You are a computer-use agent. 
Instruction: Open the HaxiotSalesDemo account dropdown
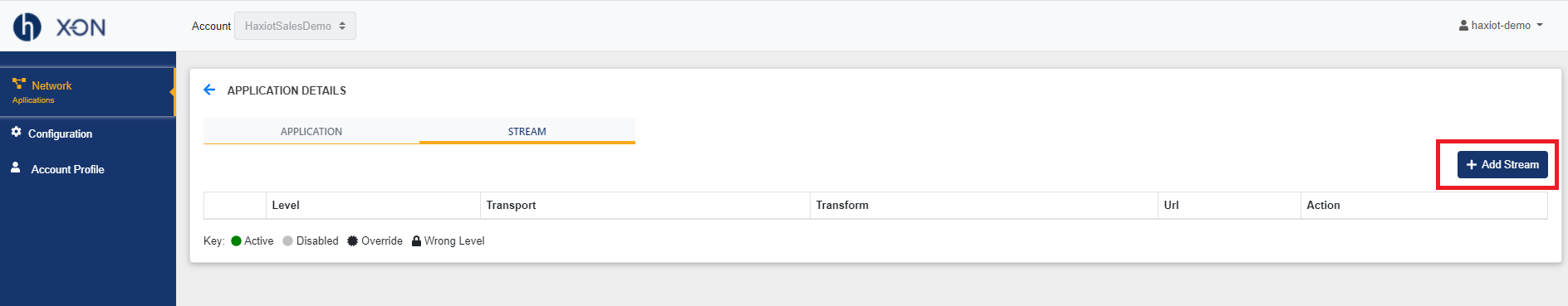click(x=295, y=26)
